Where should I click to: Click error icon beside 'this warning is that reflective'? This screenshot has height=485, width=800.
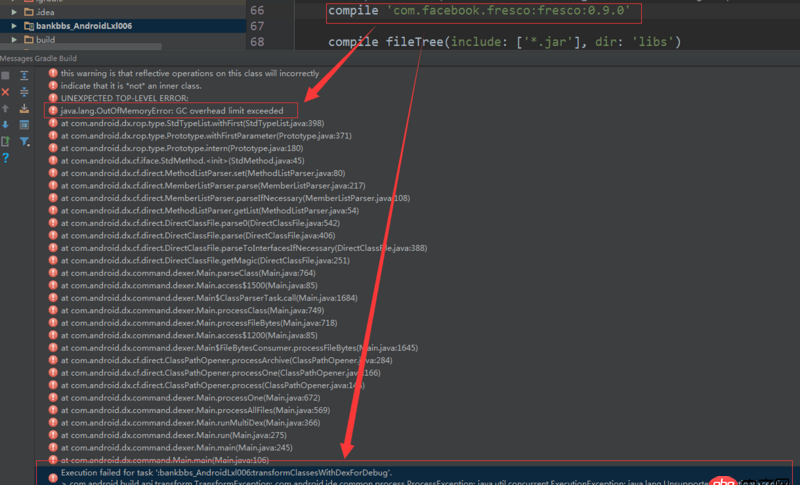tap(53, 73)
